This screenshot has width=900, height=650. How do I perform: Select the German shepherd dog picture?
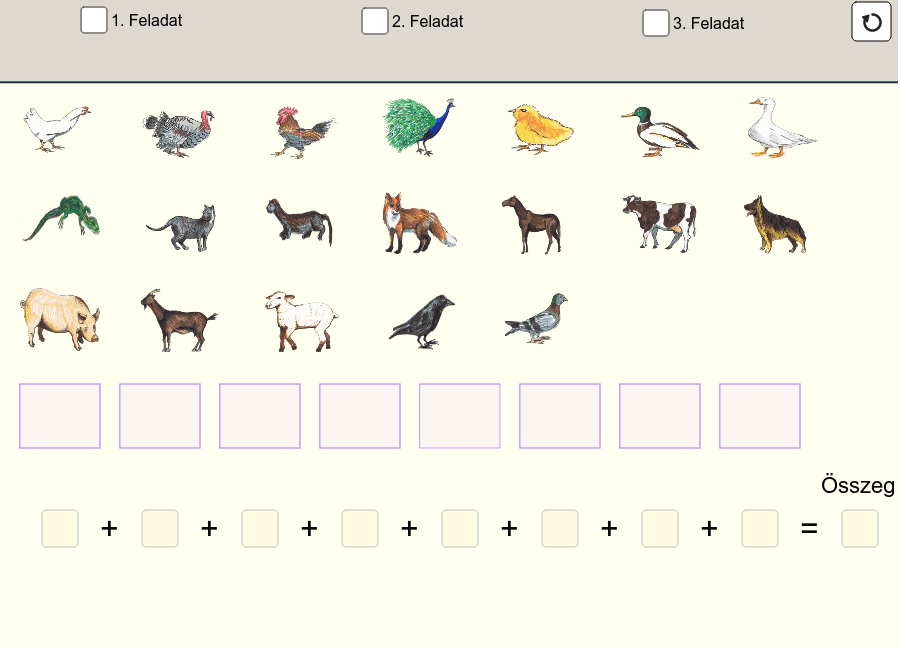(x=775, y=224)
